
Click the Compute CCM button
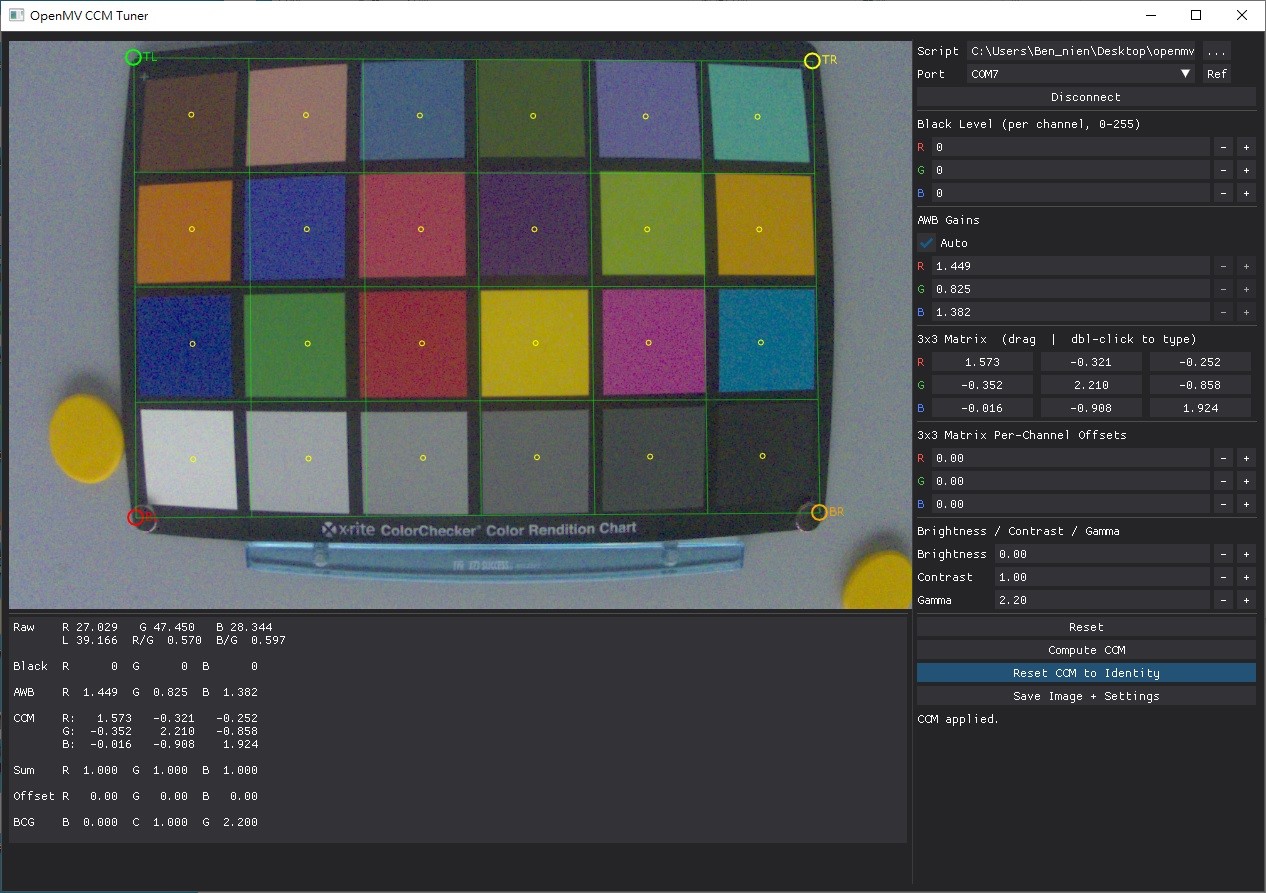click(1086, 650)
